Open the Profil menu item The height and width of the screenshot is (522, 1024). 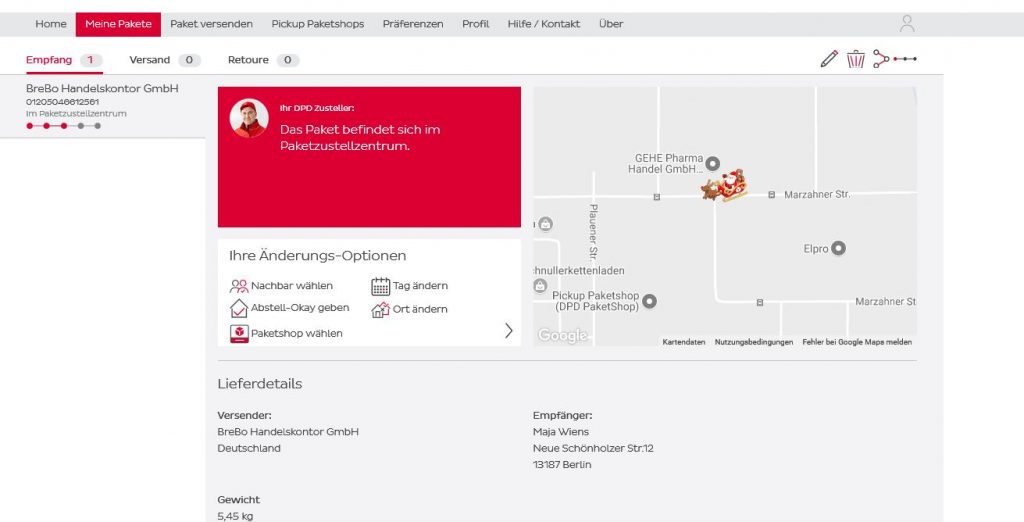[475, 24]
